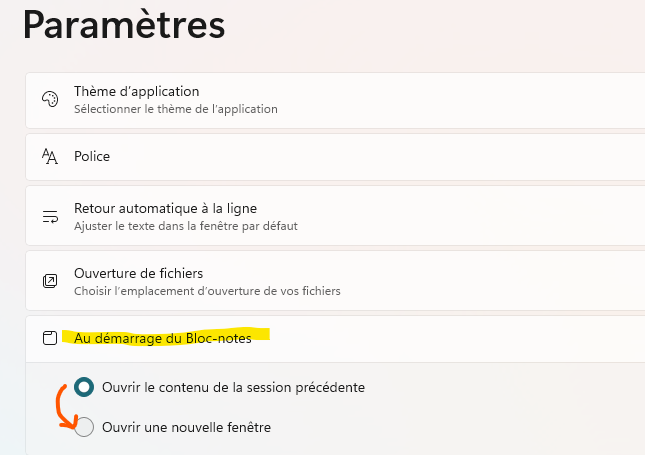Click the file opening arrow icon
Screen dimensions: 645x455
pyautogui.click(x=50, y=280)
